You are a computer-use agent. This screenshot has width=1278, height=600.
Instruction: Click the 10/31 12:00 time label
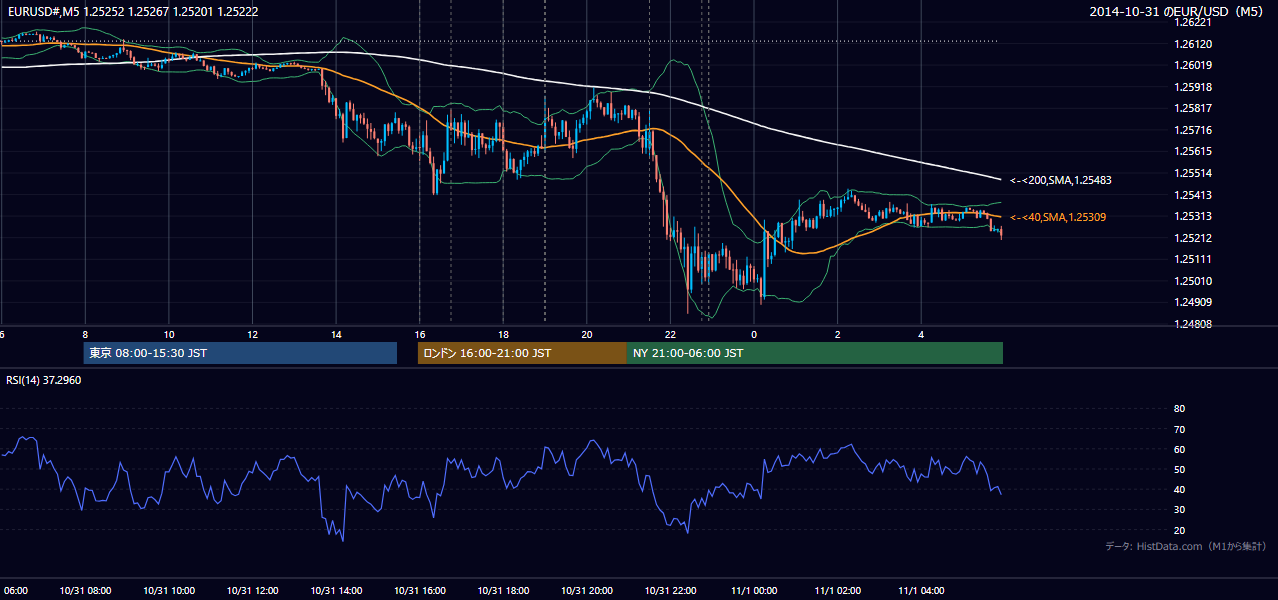click(252, 590)
